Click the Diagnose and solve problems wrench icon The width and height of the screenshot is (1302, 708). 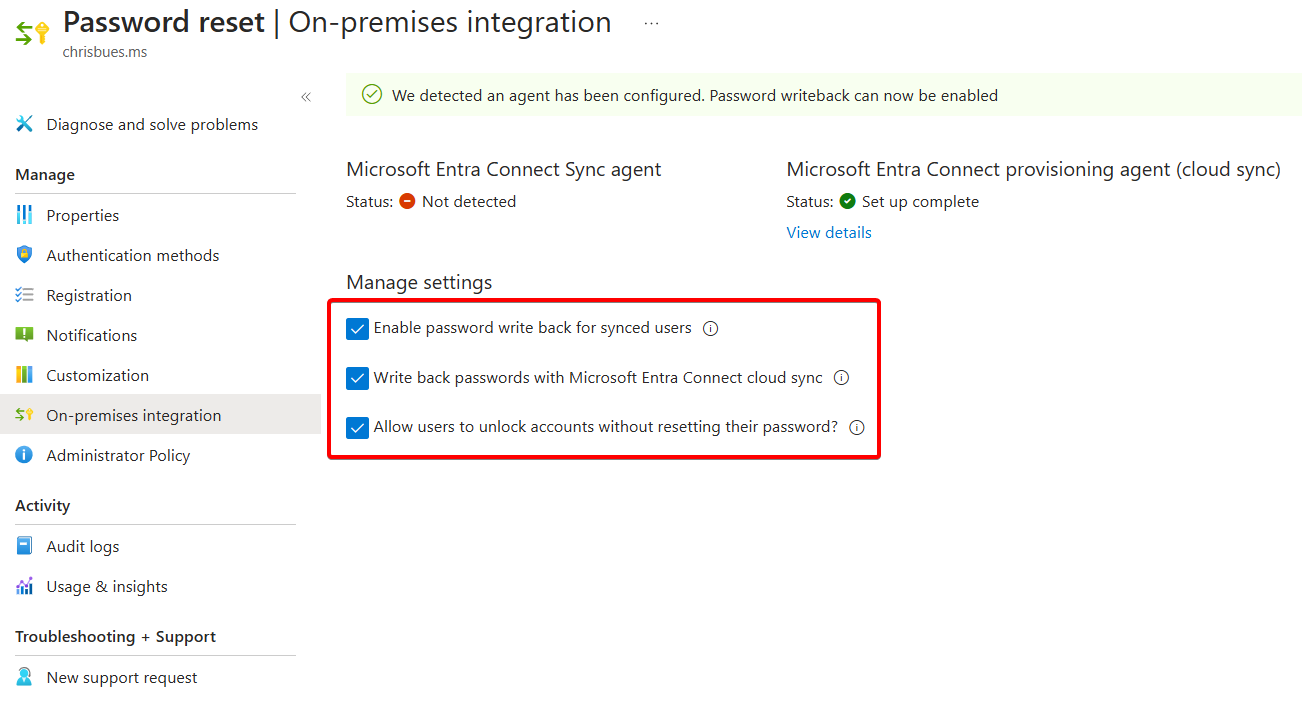(24, 123)
